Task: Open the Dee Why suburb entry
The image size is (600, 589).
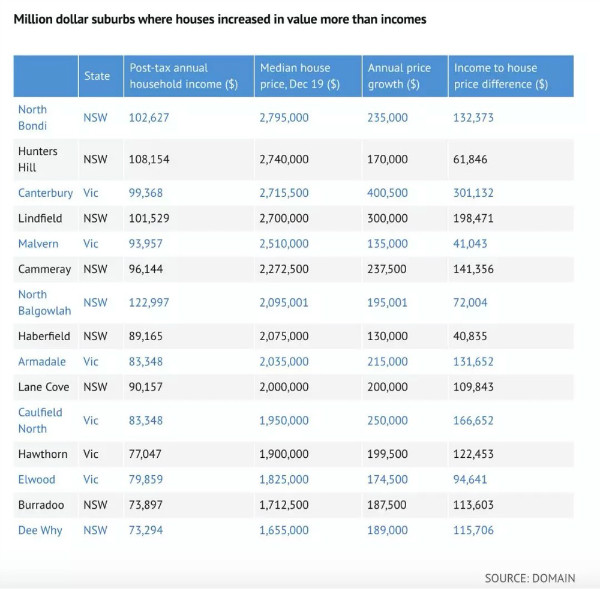Action: pos(40,530)
